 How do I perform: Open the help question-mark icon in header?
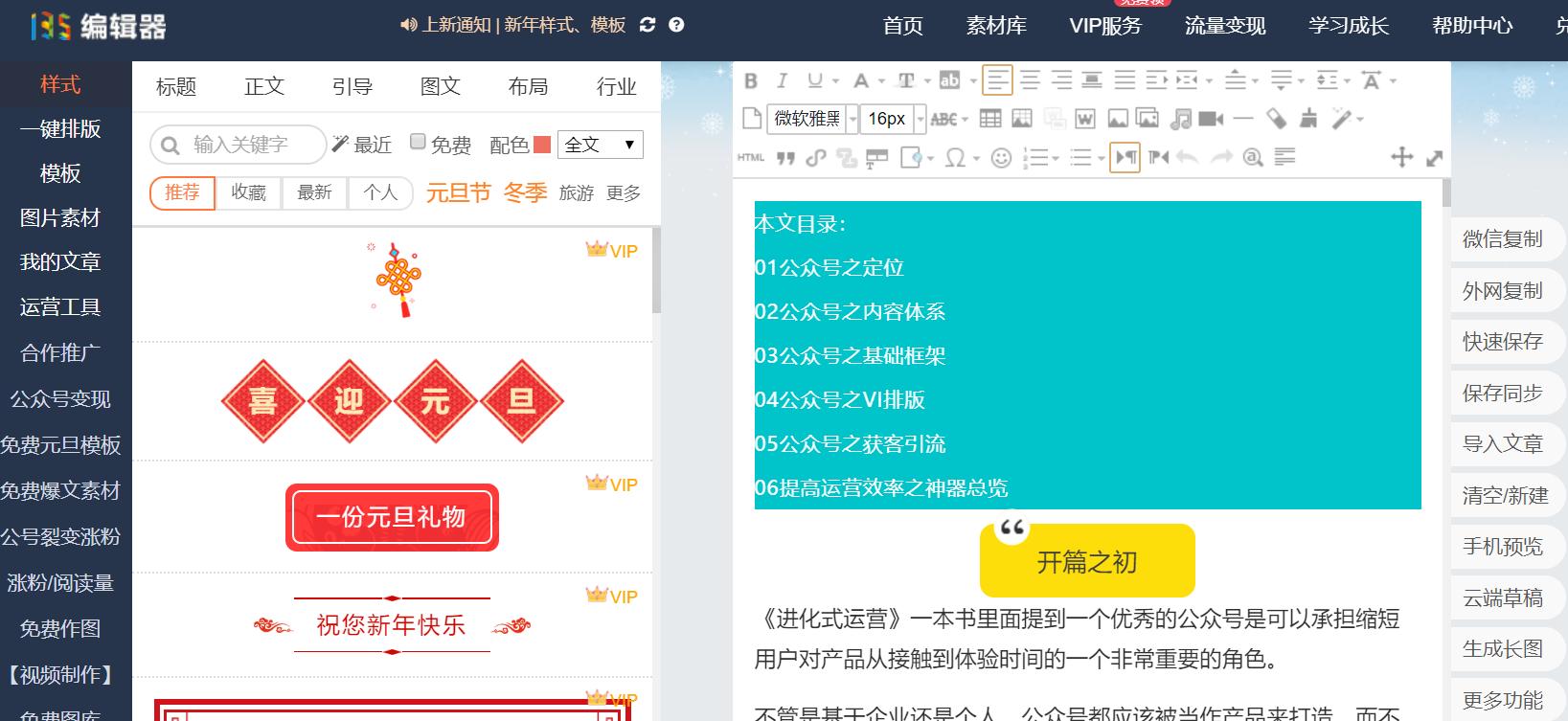coord(676,25)
